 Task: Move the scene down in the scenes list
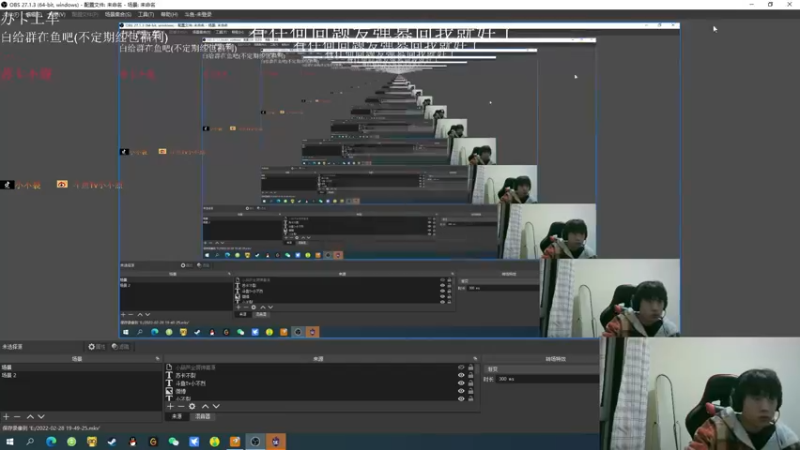[x=41, y=417]
